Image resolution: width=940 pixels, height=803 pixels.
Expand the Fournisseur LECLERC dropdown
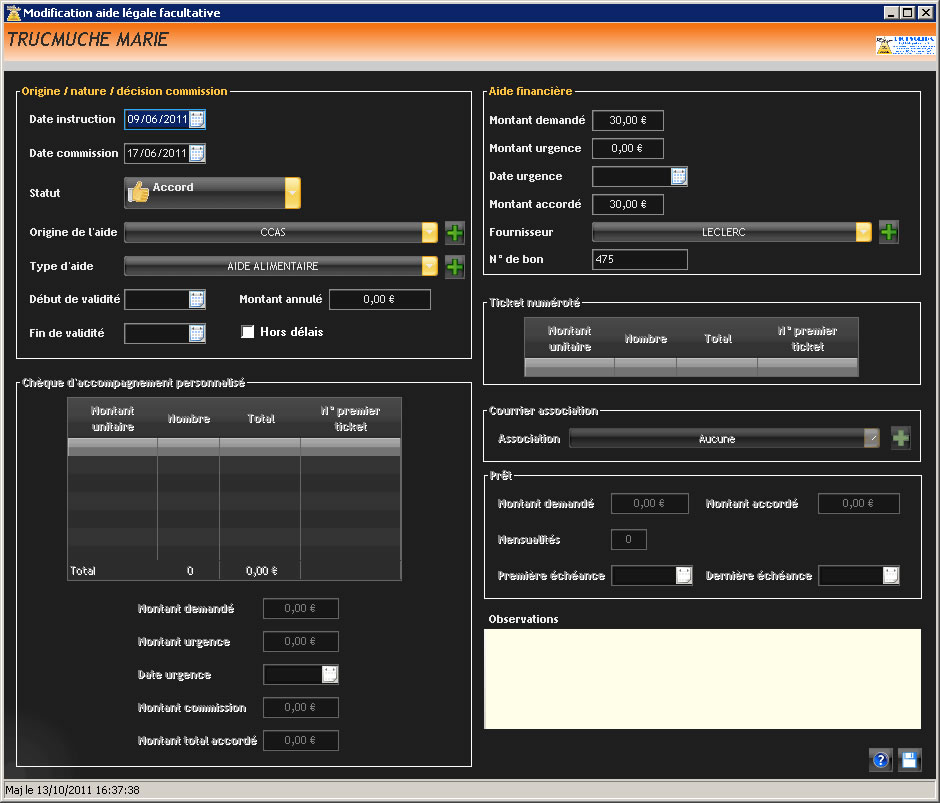coord(864,232)
